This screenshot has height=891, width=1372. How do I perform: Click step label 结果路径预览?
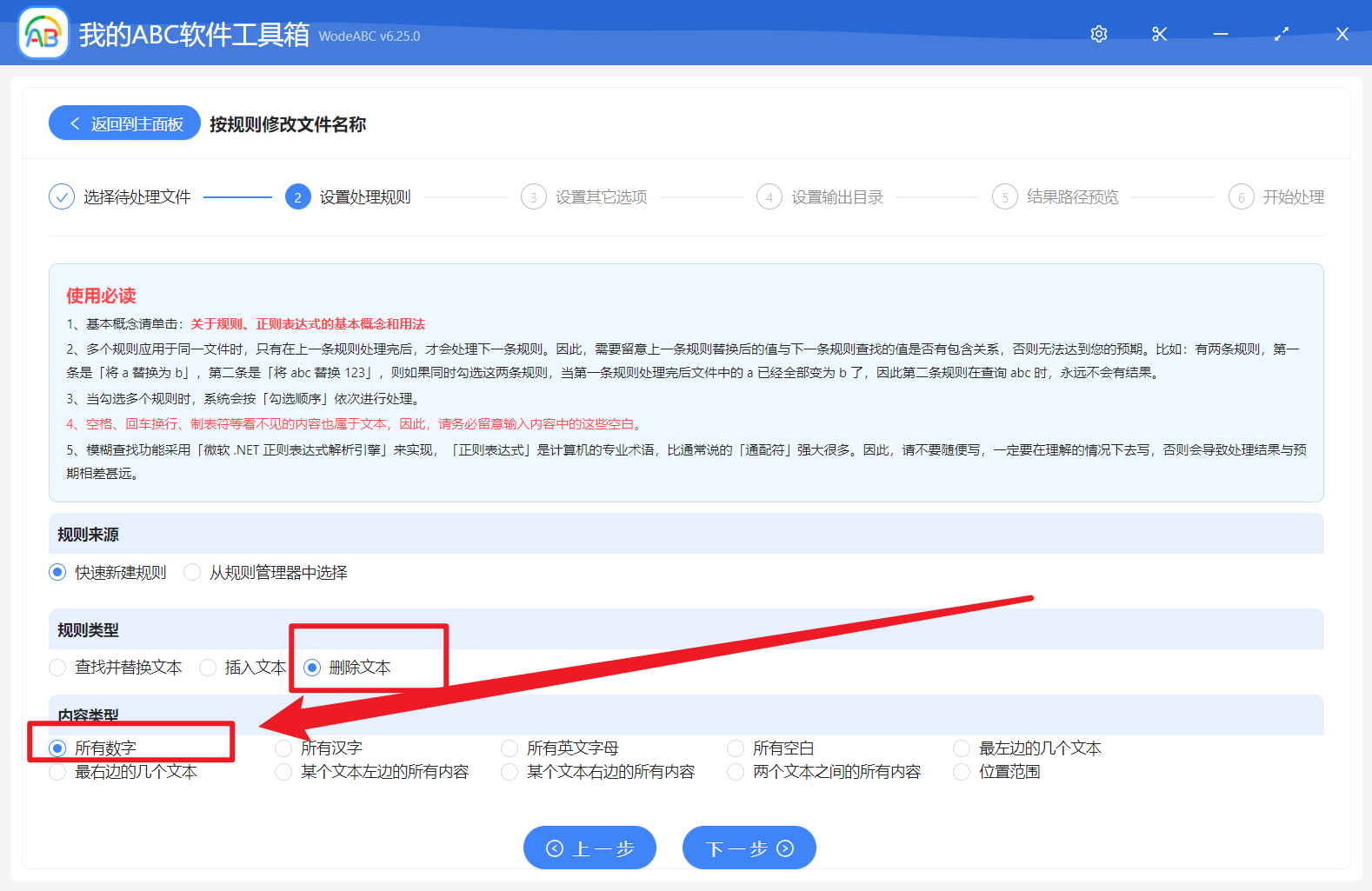pos(1073,197)
